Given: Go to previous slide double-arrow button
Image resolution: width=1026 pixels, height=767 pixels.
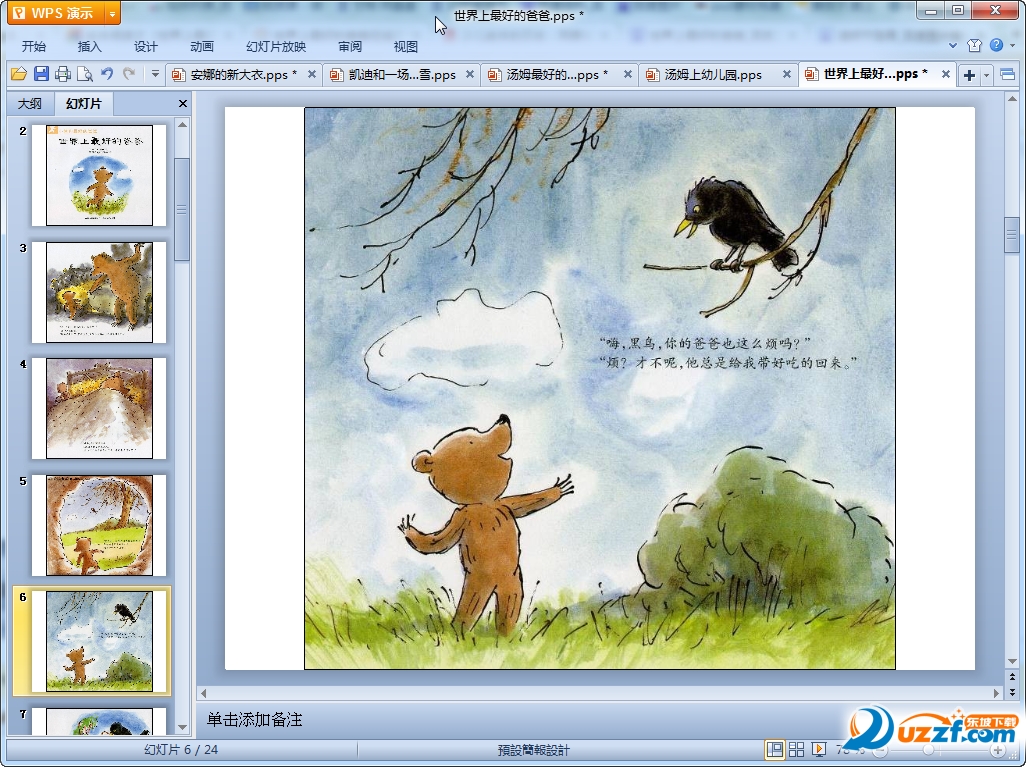Looking at the screenshot, I should click(x=1012, y=677).
